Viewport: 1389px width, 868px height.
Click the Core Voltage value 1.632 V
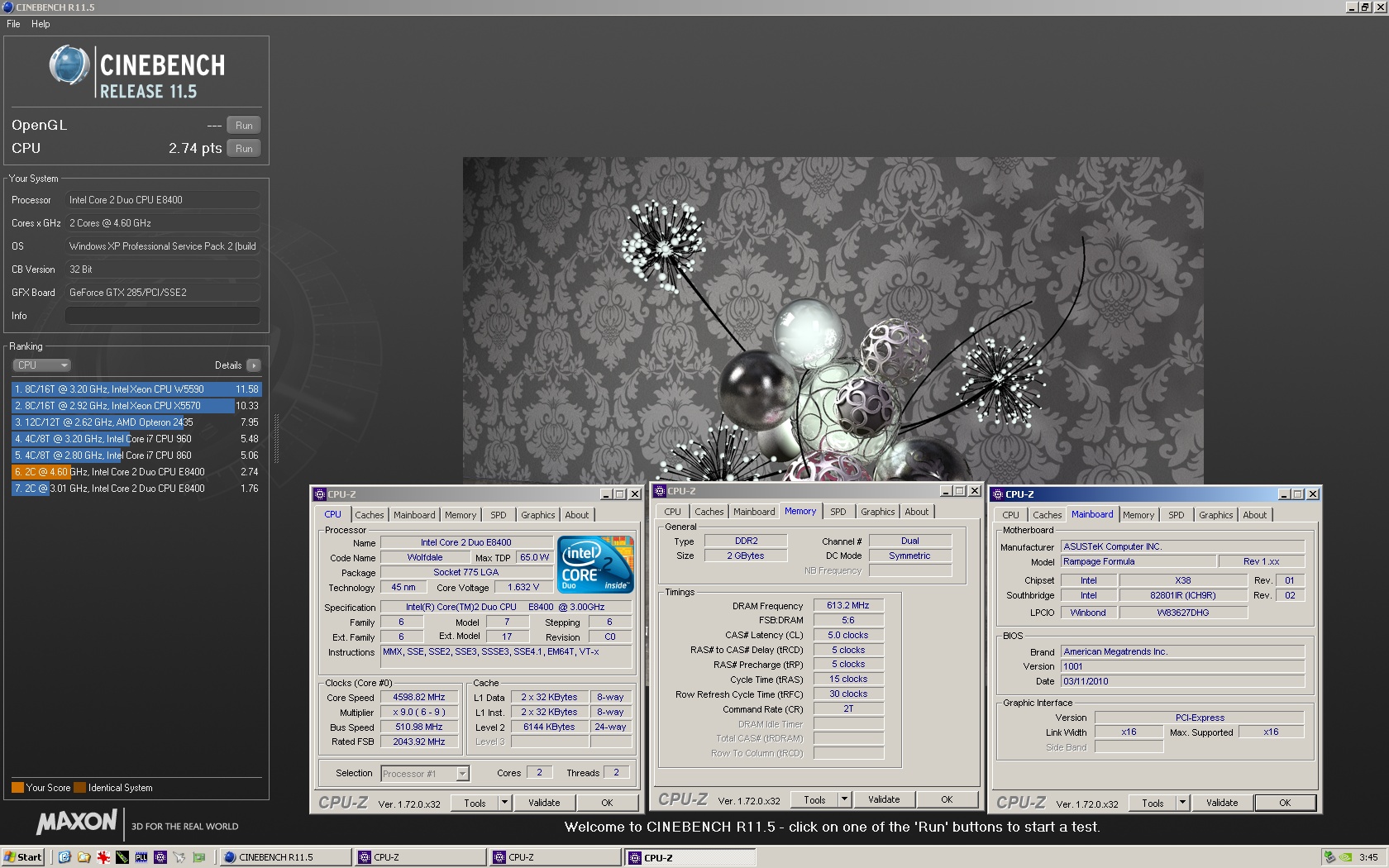point(523,587)
